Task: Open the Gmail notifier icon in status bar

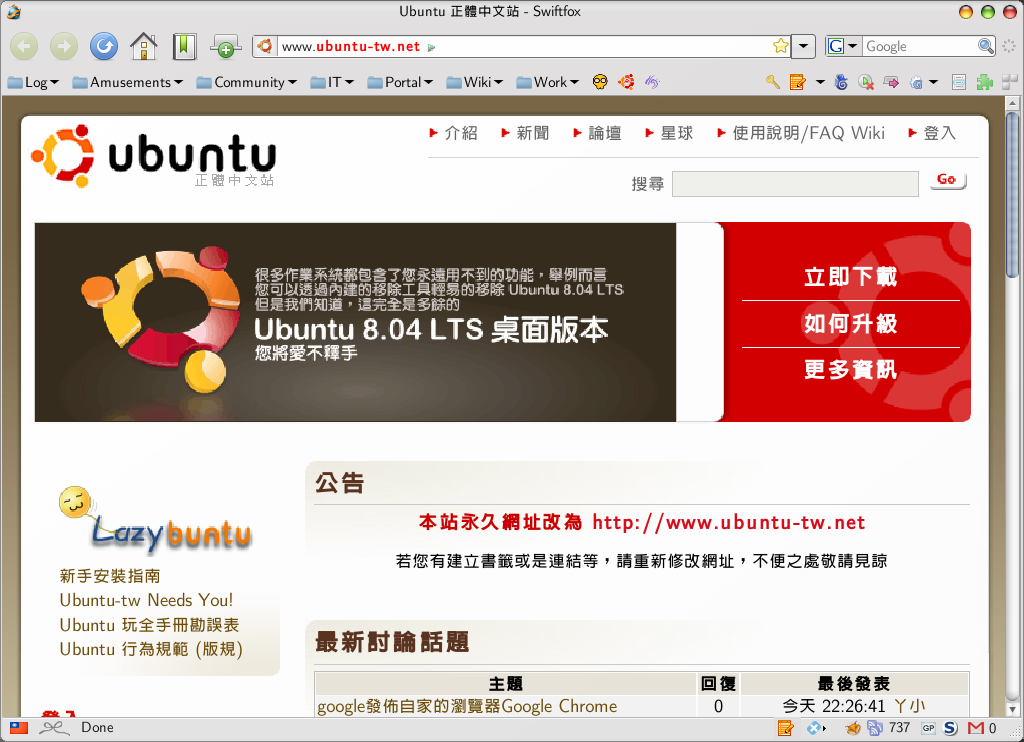Action: tap(976, 728)
